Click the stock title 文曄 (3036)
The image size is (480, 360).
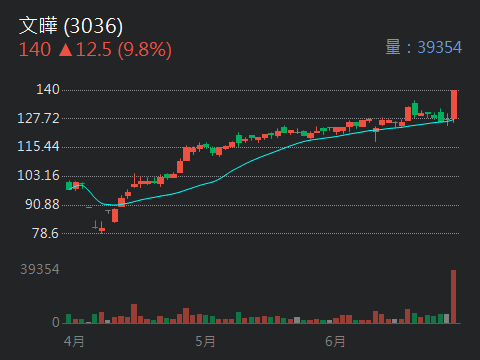coord(71,26)
